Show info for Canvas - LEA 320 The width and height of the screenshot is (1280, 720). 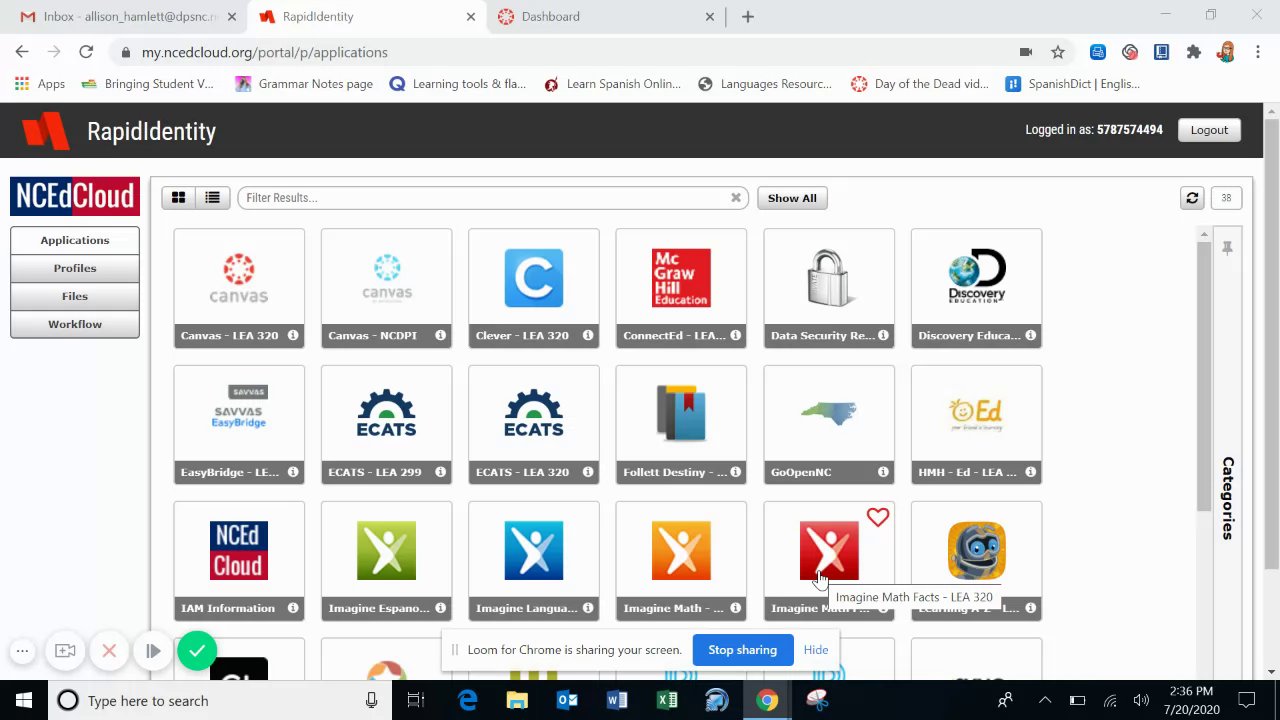(x=293, y=335)
